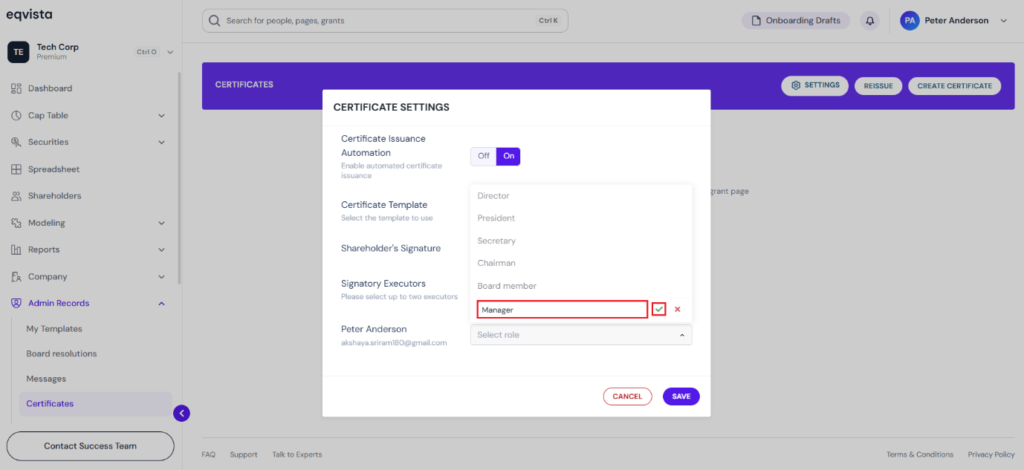Click the Admin Records shield icon

pos(16,304)
